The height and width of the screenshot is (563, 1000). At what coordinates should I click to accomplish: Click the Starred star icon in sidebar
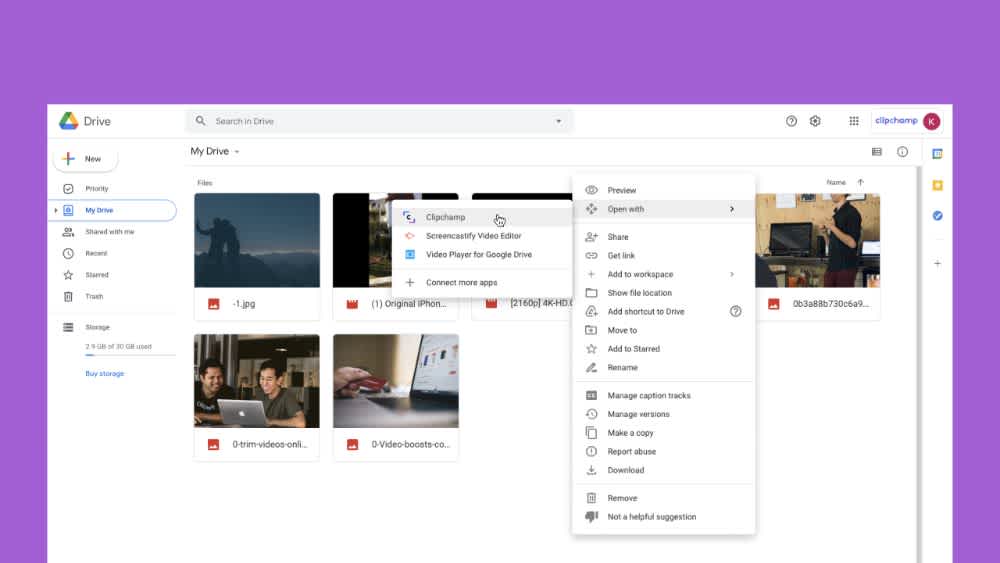tap(68, 275)
